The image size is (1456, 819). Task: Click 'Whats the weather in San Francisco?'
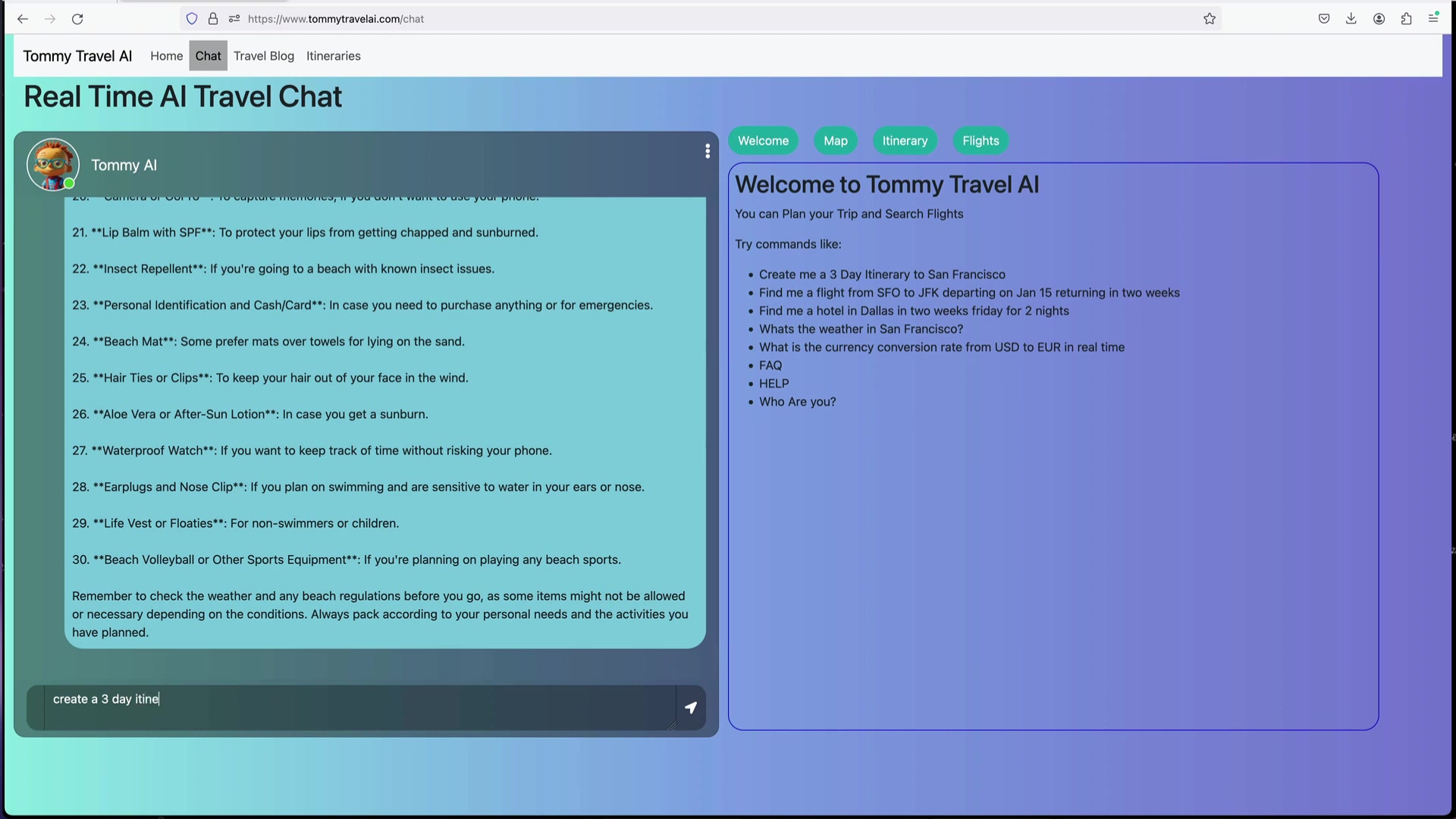861,329
